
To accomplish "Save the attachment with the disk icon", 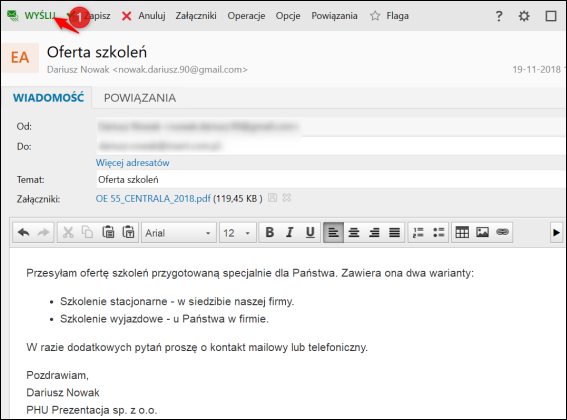I will click(273, 198).
